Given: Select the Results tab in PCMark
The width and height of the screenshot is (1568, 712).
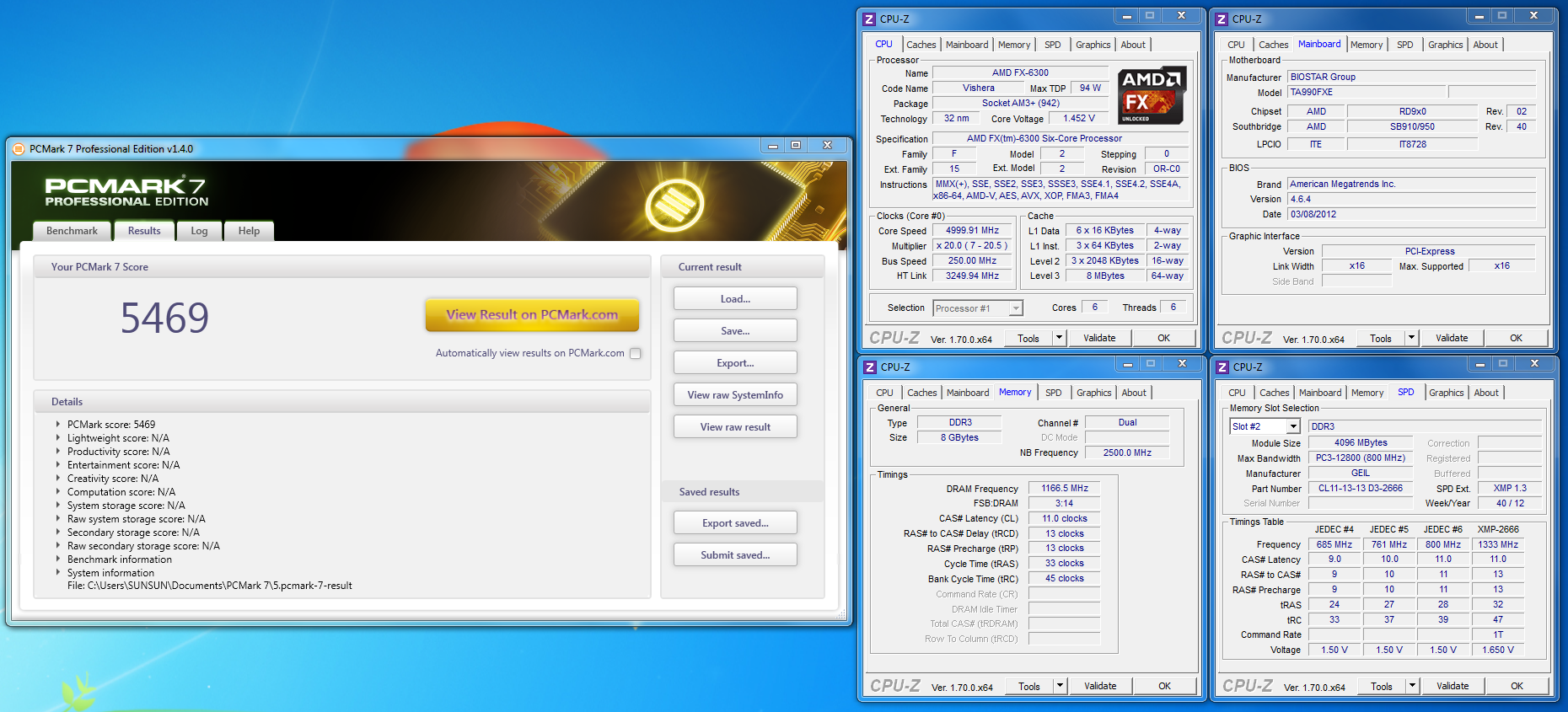Looking at the screenshot, I should tap(144, 231).
